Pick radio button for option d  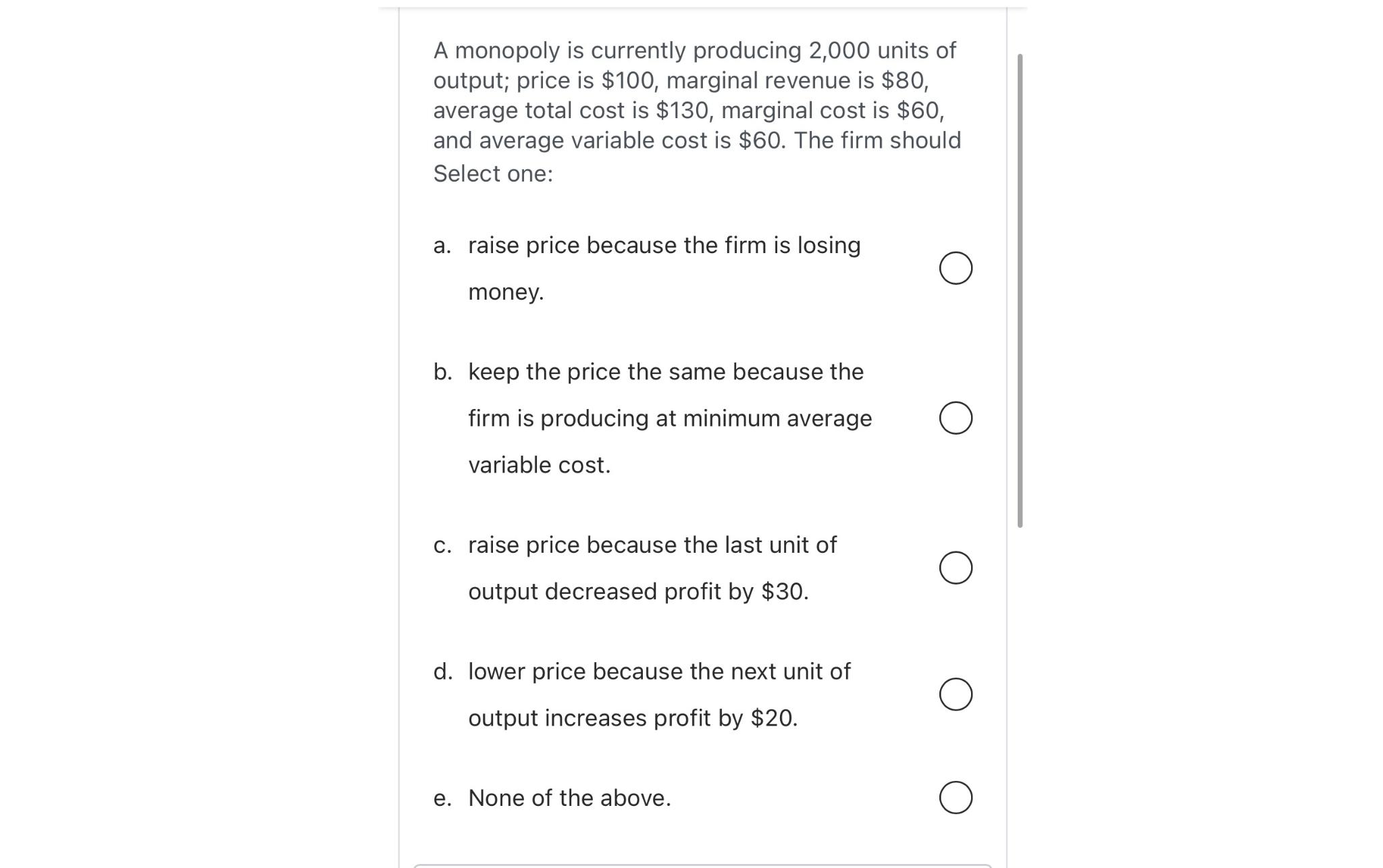coord(956,695)
